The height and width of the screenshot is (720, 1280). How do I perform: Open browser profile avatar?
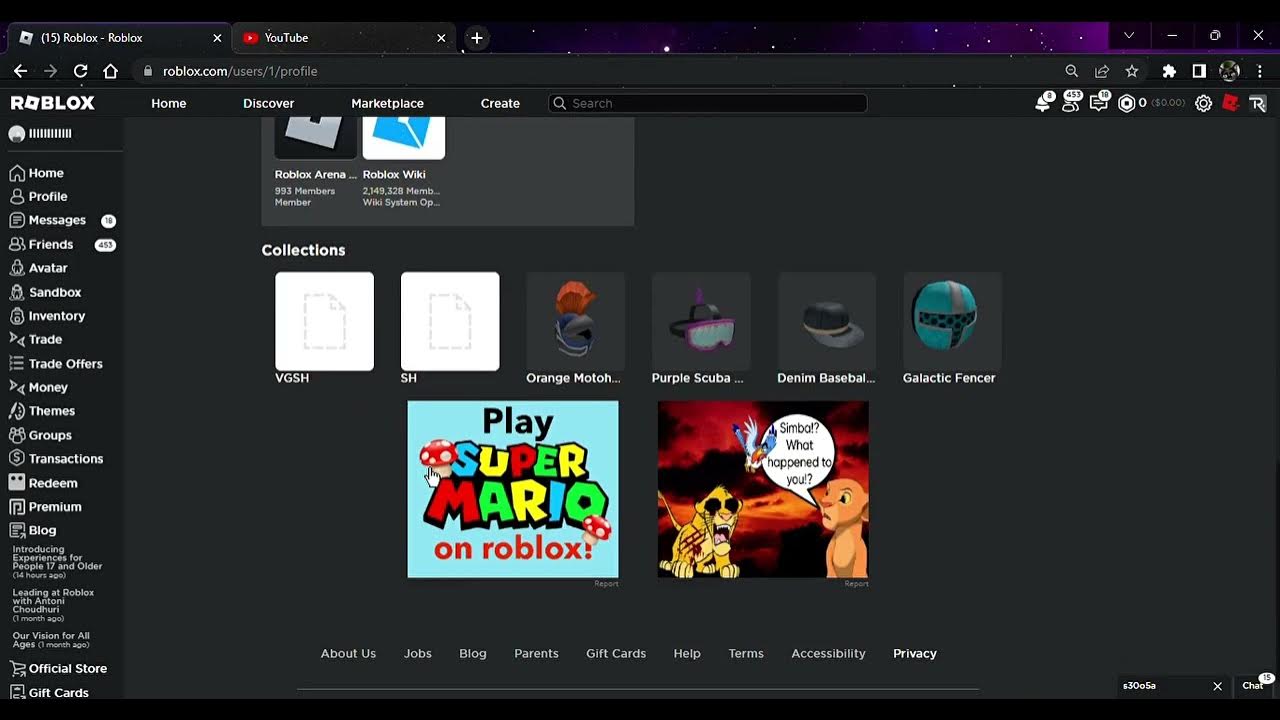pos(1230,71)
